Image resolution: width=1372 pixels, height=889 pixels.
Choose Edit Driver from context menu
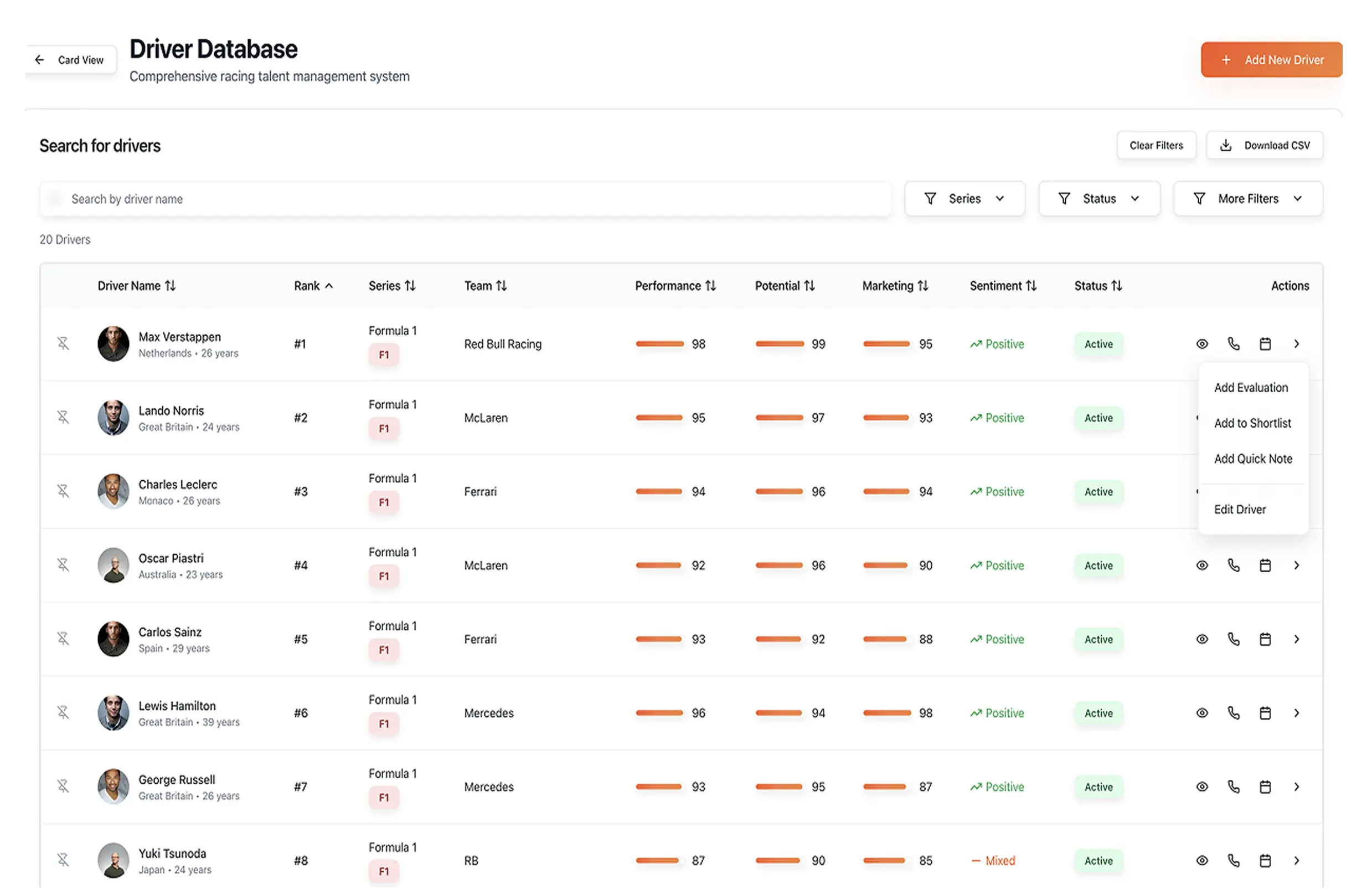1240,509
